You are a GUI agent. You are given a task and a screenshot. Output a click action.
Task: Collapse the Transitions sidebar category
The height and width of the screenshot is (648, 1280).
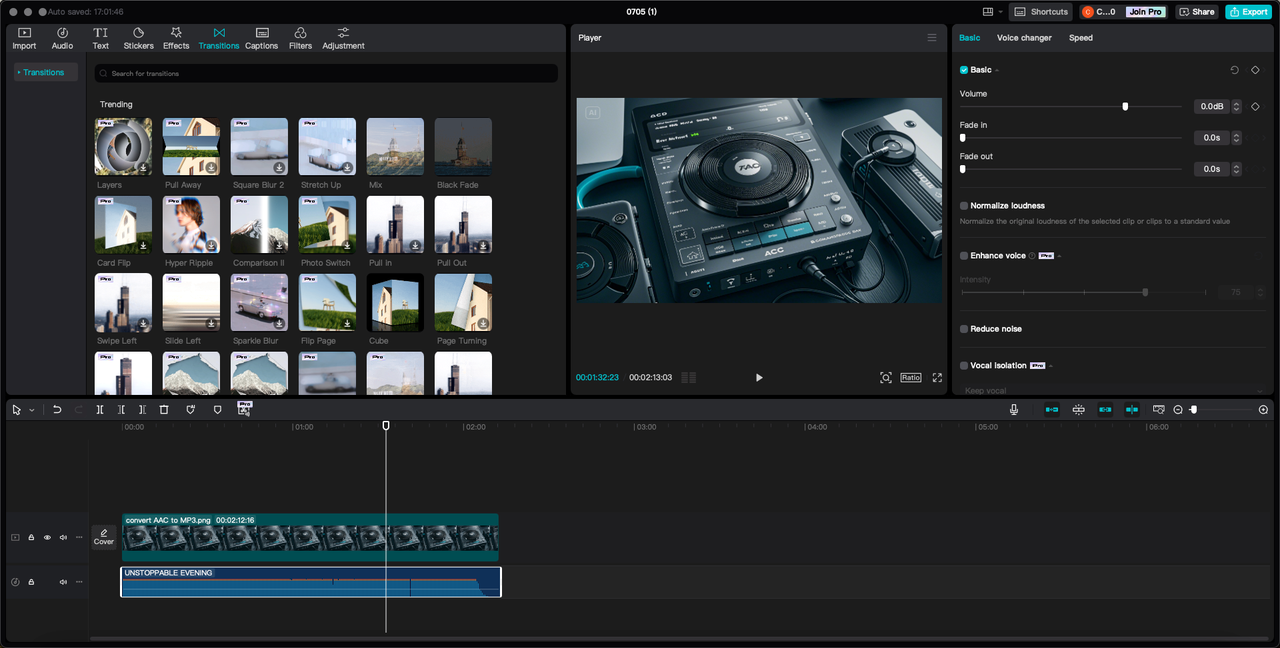[18, 72]
